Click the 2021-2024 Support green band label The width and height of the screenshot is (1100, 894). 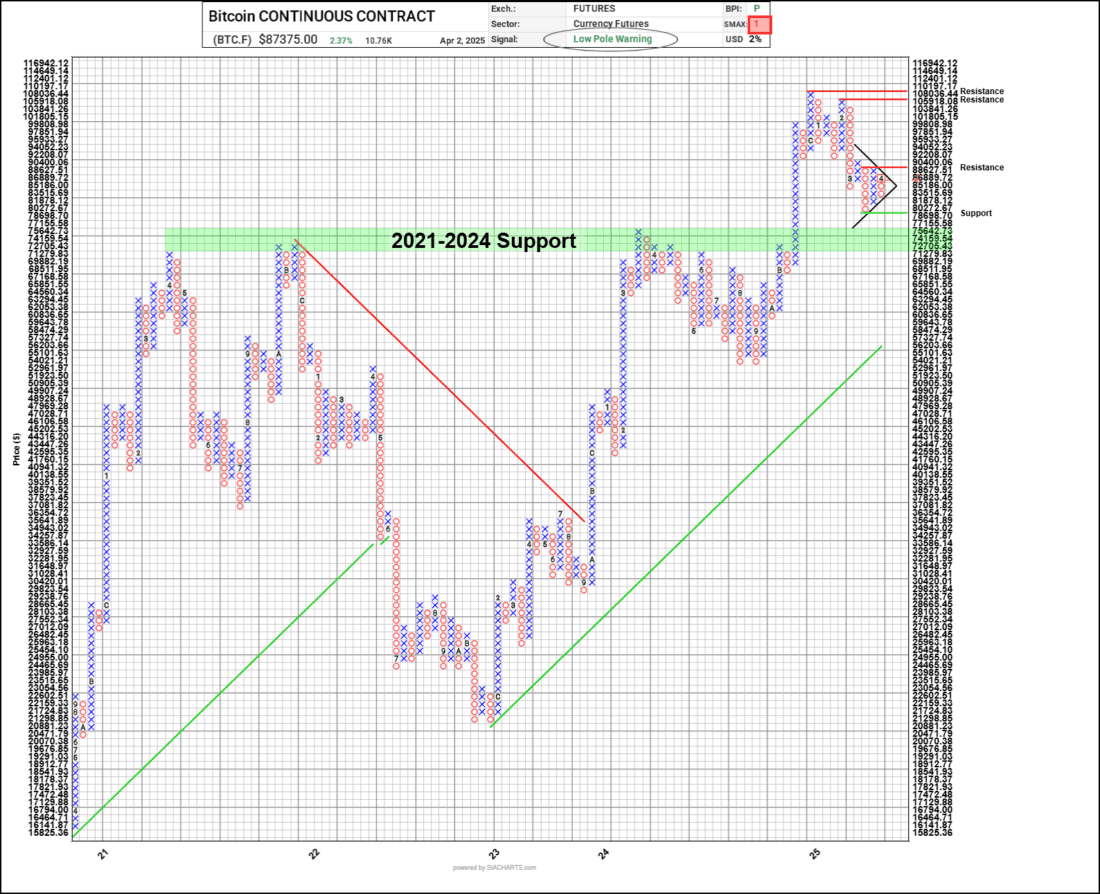pos(483,241)
